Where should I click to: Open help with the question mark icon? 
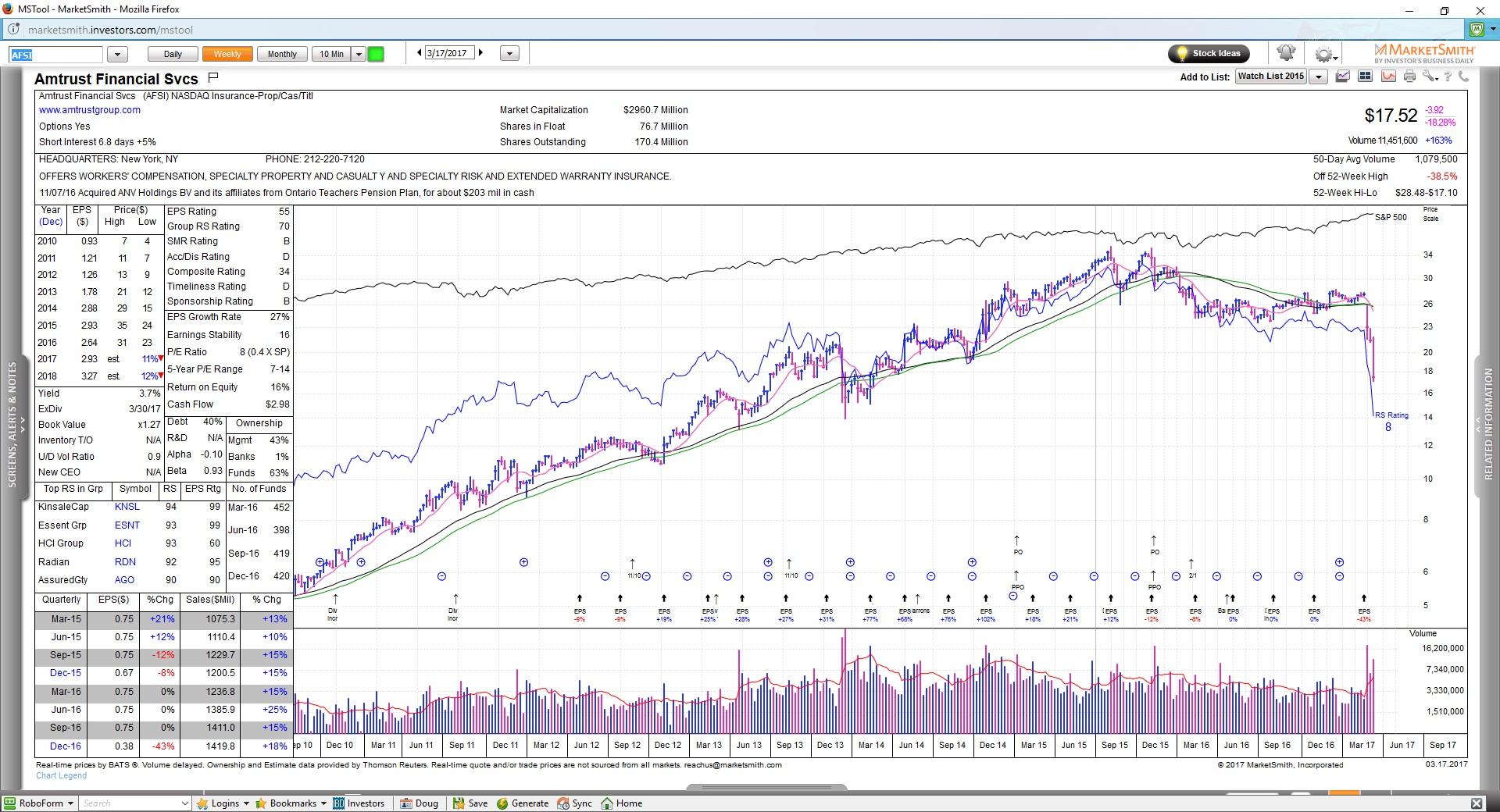pyautogui.click(x=1448, y=77)
